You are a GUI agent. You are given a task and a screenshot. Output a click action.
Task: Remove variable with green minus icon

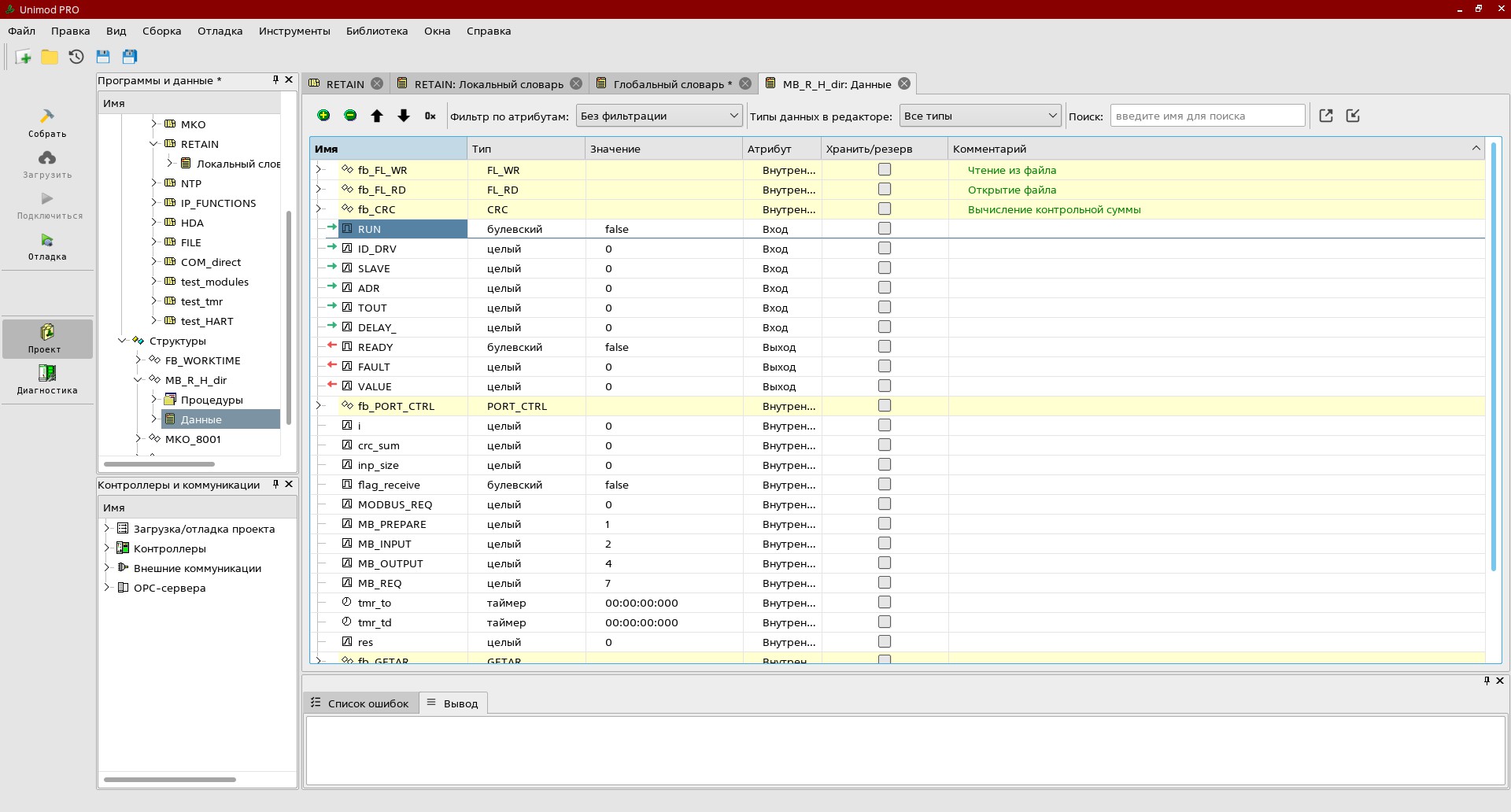[350, 116]
